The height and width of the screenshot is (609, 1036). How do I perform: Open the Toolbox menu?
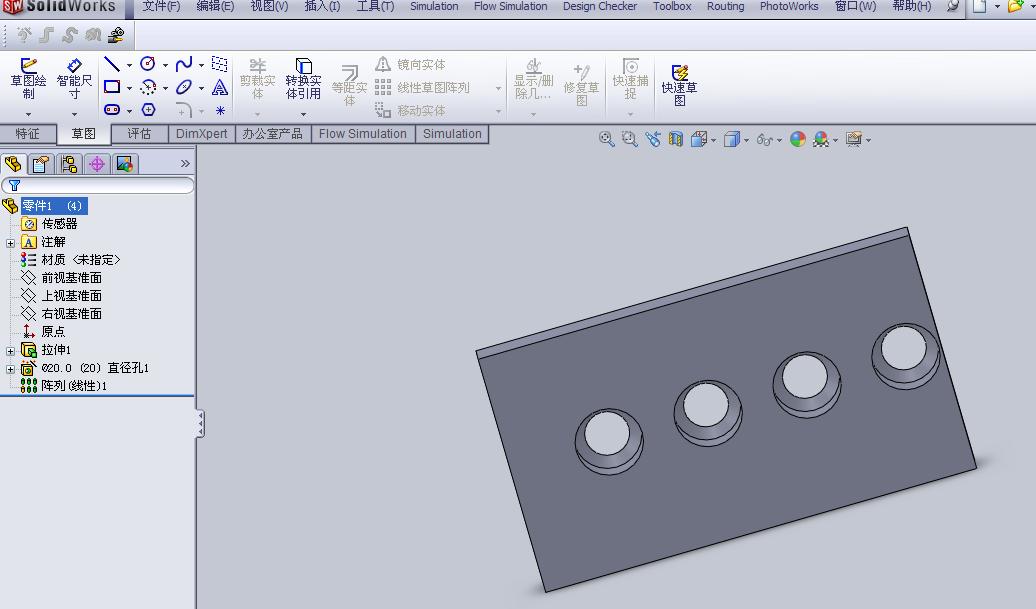[x=672, y=7]
